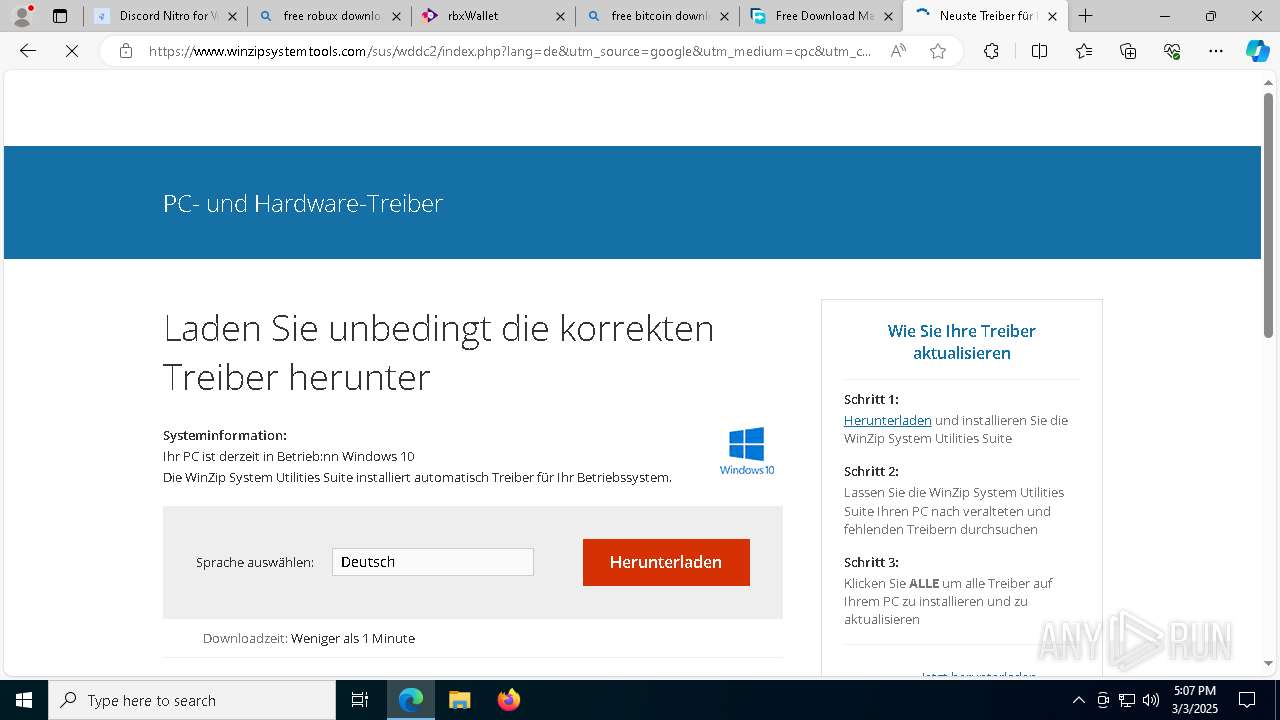The height and width of the screenshot is (720, 1280).
Task: Open the Copilot sidebar icon
Action: 1257,51
